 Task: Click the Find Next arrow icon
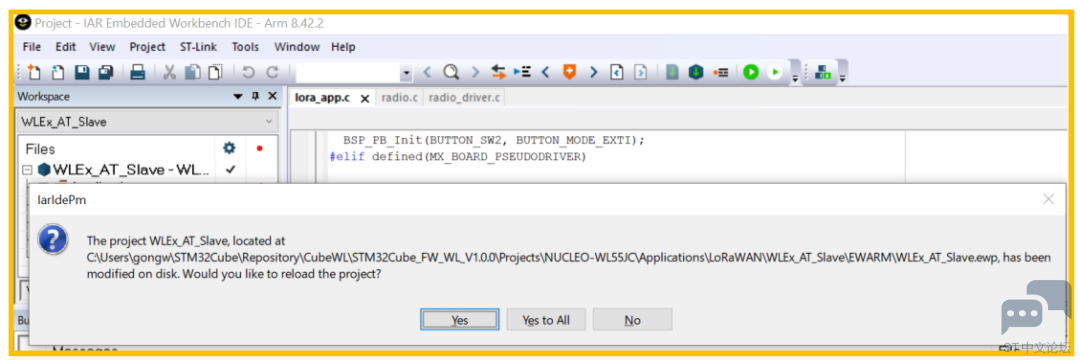[x=475, y=72]
